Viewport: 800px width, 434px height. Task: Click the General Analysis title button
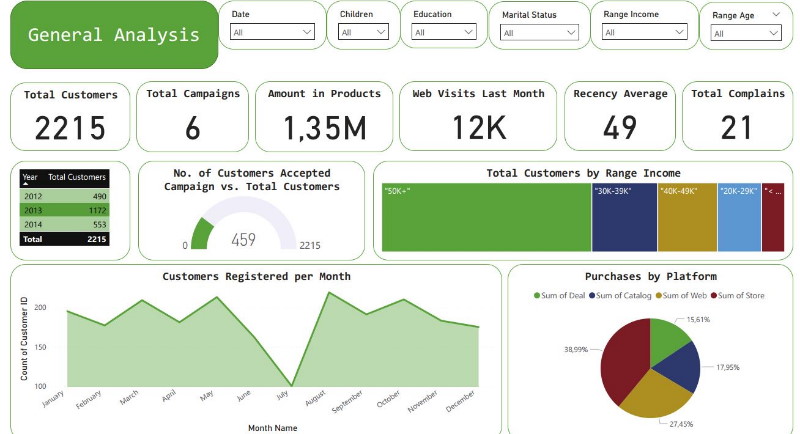[113, 35]
